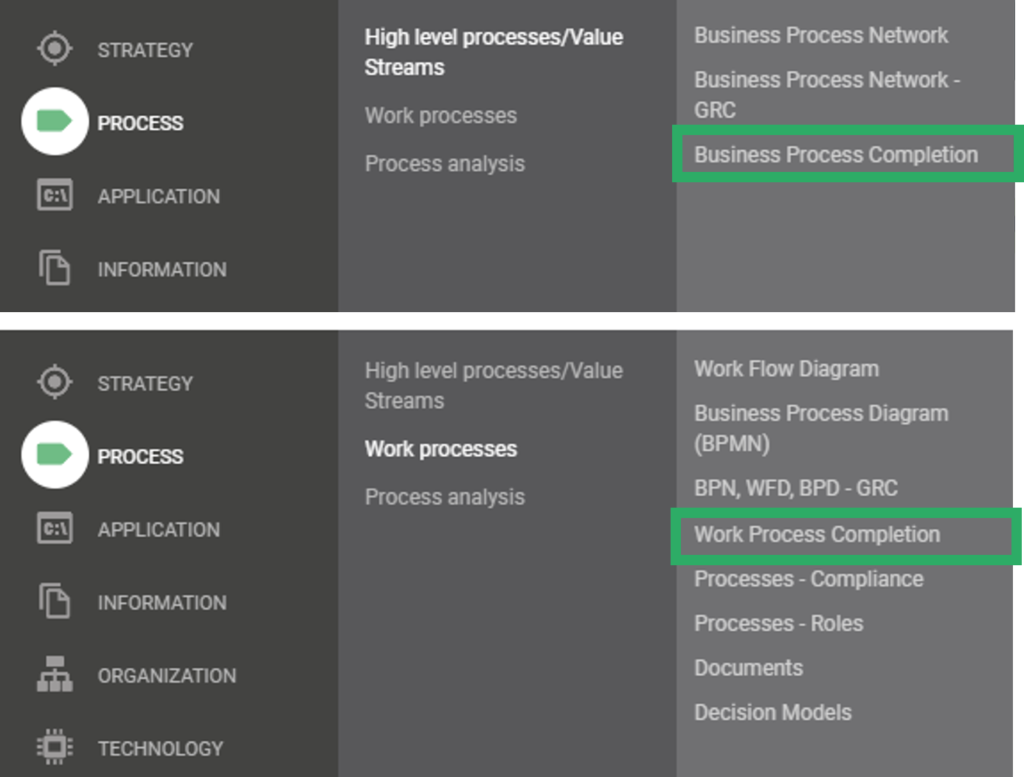The image size is (1024, 777).
Task: Click the Strategy icon in bottom sidebar
Action: (x=53, y=382)
